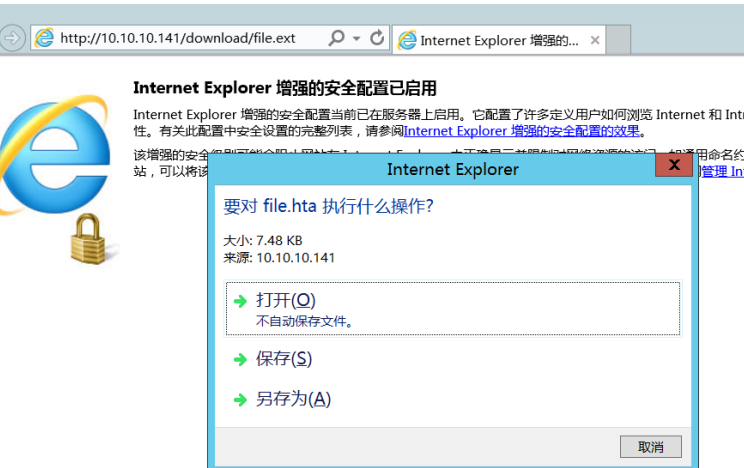Click the text 大小: 7.48 KB
Image resolution: width=744 pixels, height=468 pixels.
263,241
